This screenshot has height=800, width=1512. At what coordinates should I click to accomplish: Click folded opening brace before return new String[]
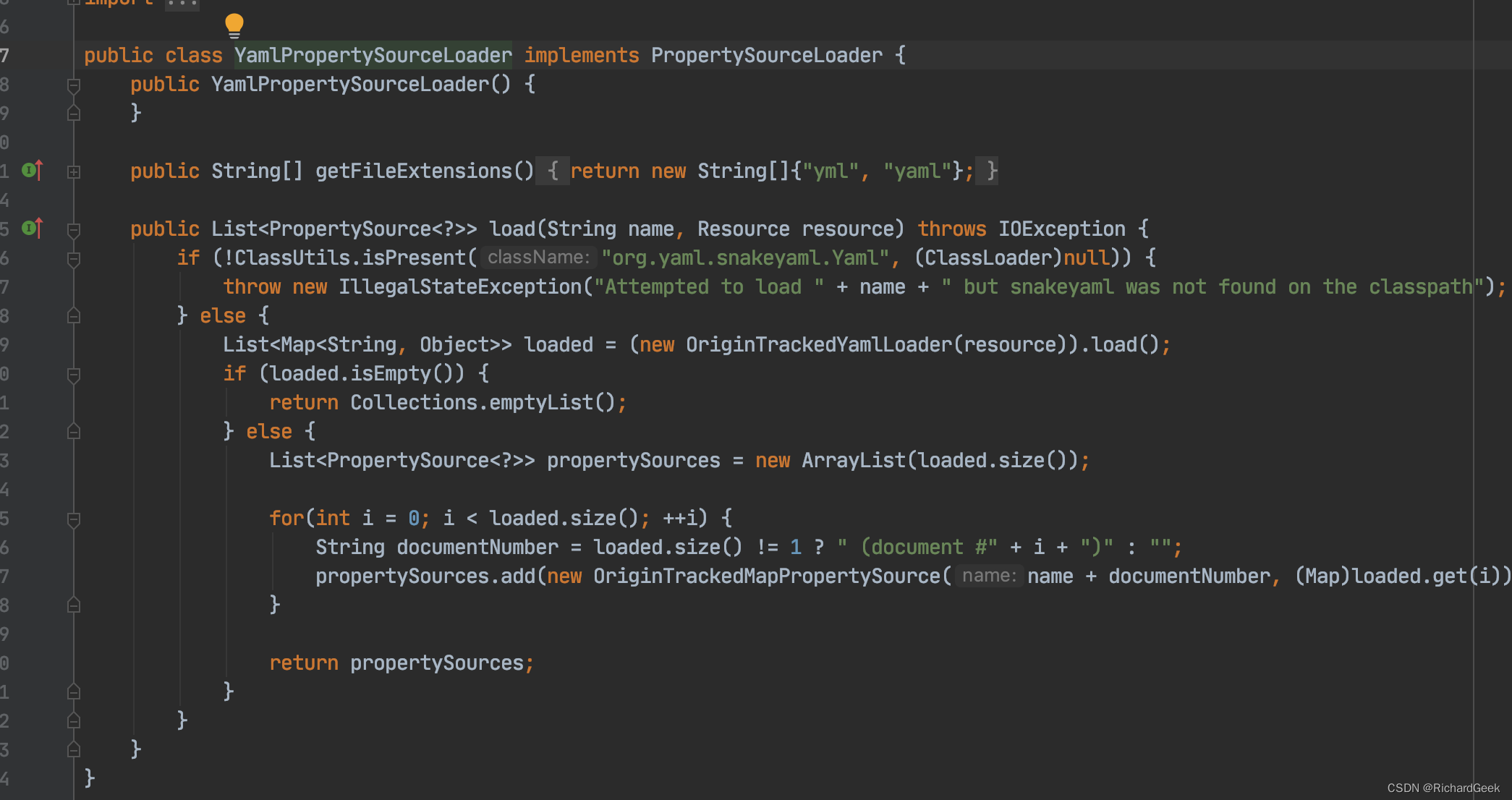tap(553, 171)
